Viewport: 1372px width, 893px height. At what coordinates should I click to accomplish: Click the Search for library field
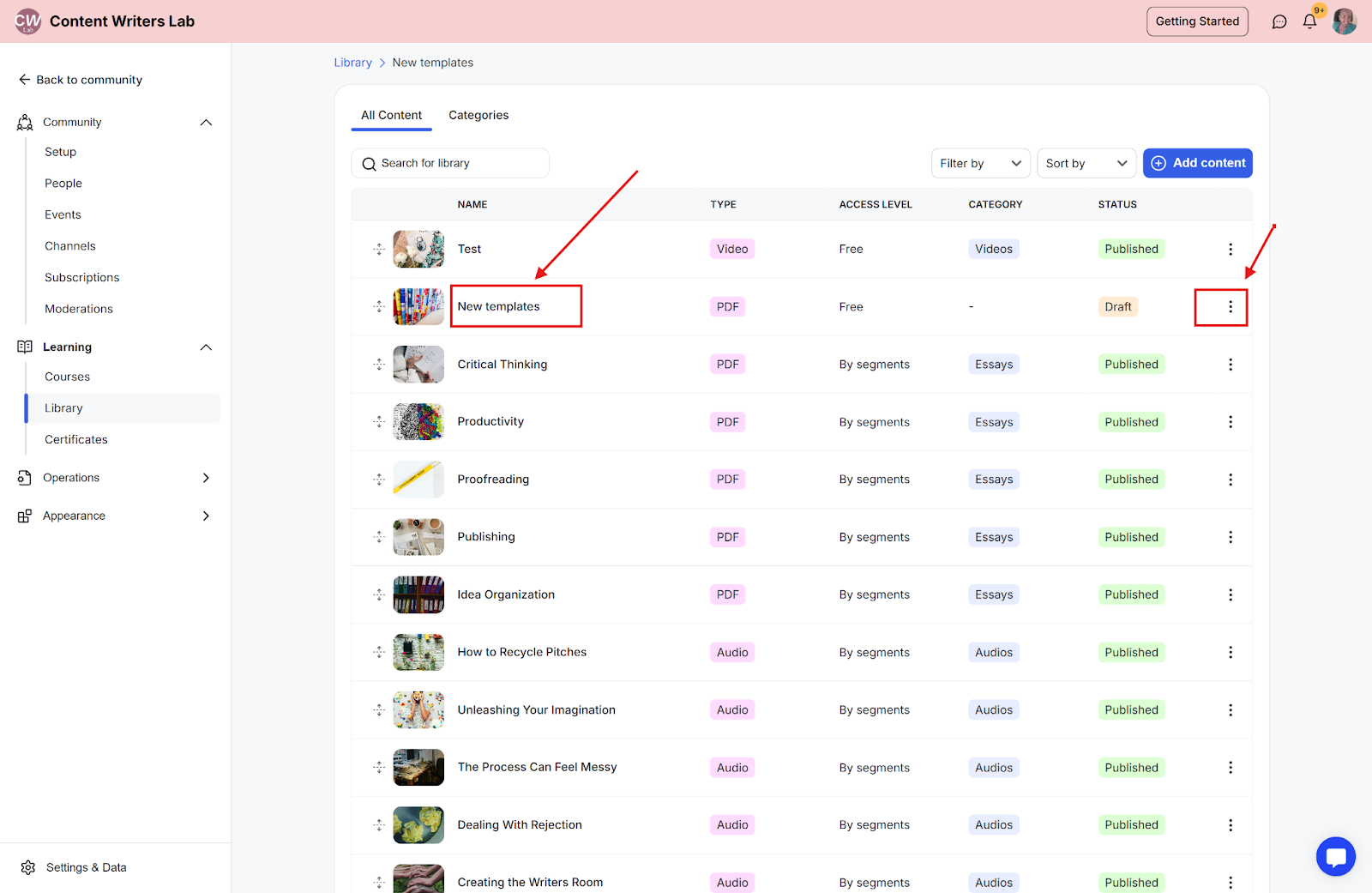pyautogui.click(x=450, y=163)
